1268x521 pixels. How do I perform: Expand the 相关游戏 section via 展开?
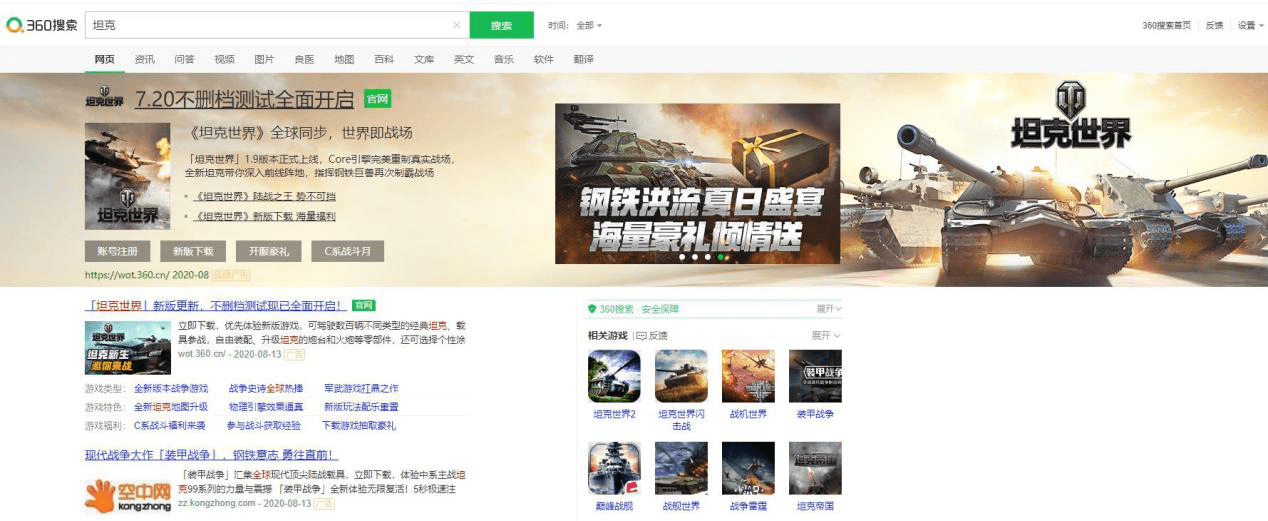point(826,336)
